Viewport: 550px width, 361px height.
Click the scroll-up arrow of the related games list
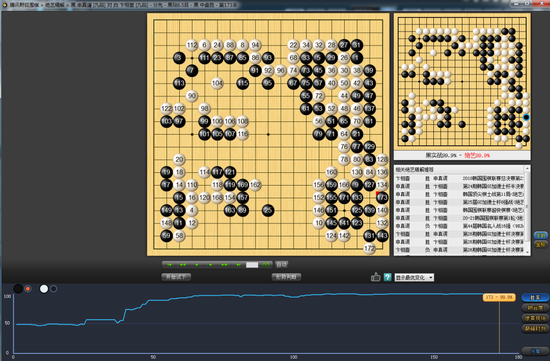527,169
